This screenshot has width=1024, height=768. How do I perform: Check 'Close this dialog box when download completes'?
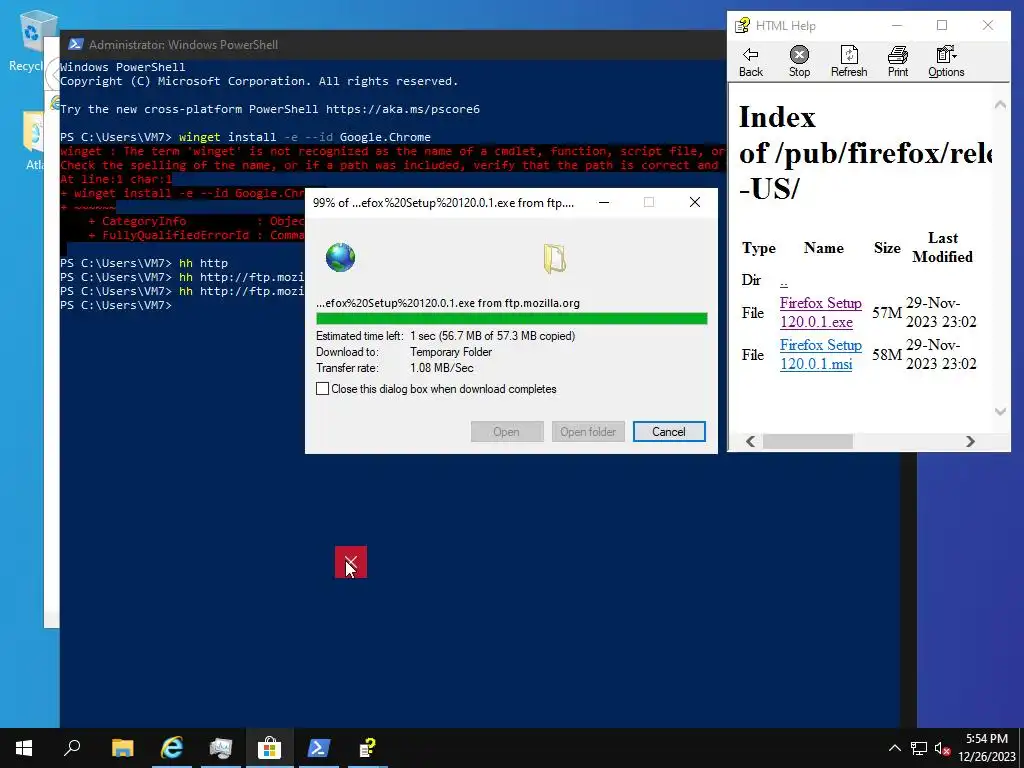(x=323, y=389)
